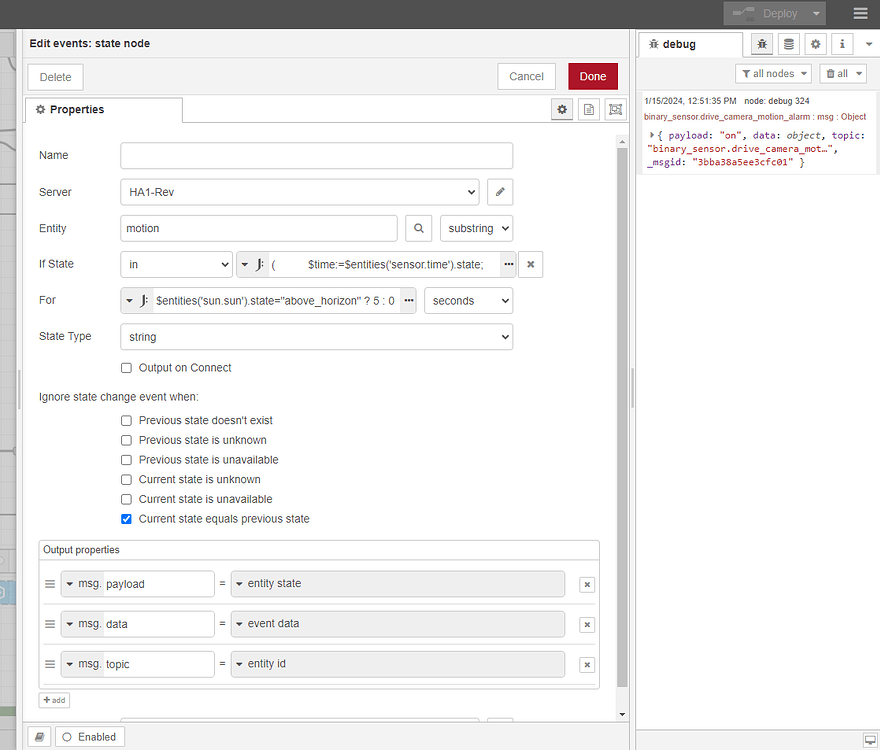This screenshot has width=880, height=750.
Task: Open the info sidebar icon
Action: (x=842, y=44)
